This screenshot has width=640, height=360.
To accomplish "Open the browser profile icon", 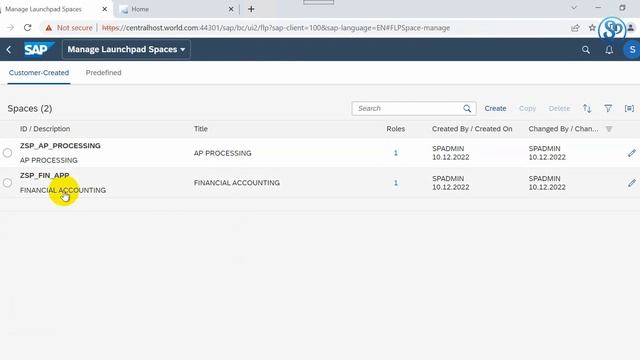I will coord(631,28).
